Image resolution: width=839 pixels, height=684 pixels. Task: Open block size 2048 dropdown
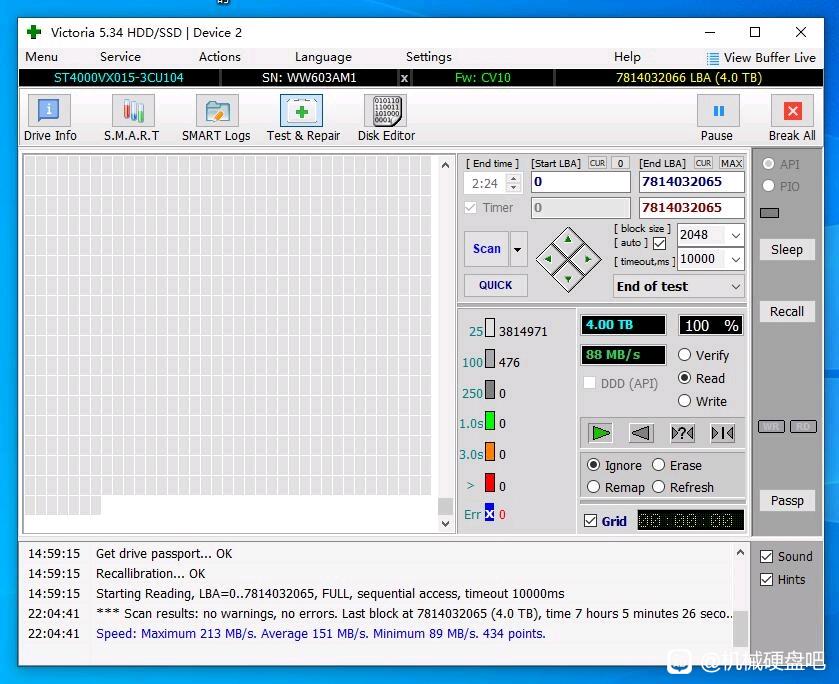coord(736,235)
